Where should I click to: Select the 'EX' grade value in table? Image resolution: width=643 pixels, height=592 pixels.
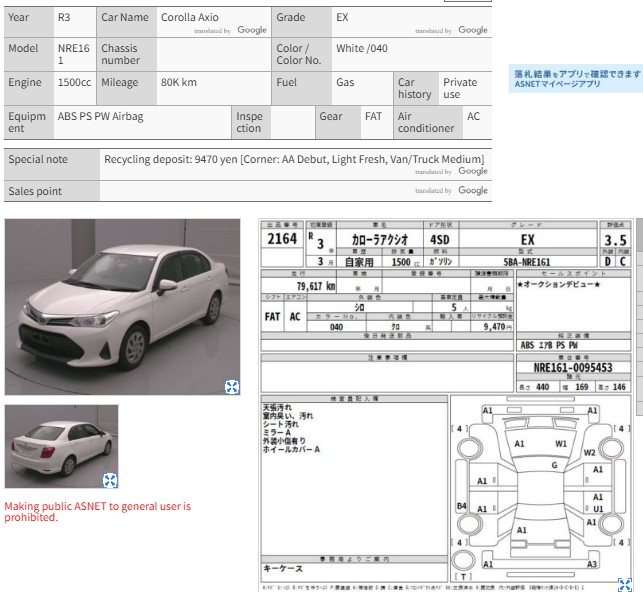pos(342,17)
